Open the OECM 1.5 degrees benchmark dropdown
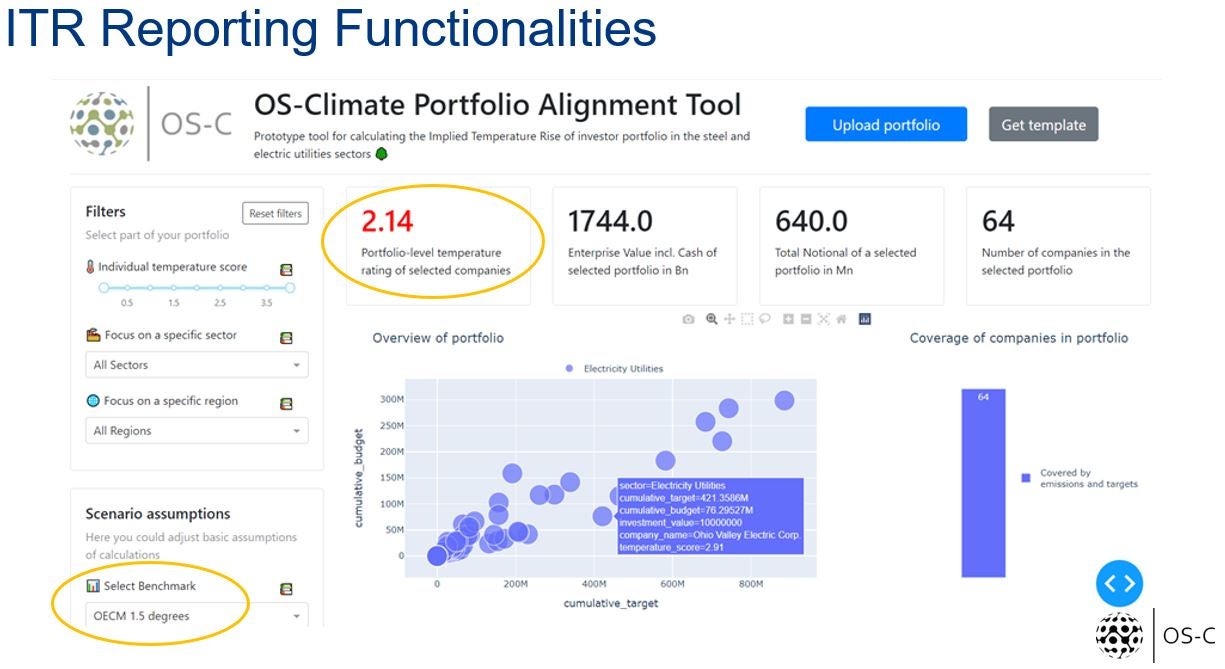This screenshot has width=1225, height=669. pyautogui.click(x=197, y=616)
